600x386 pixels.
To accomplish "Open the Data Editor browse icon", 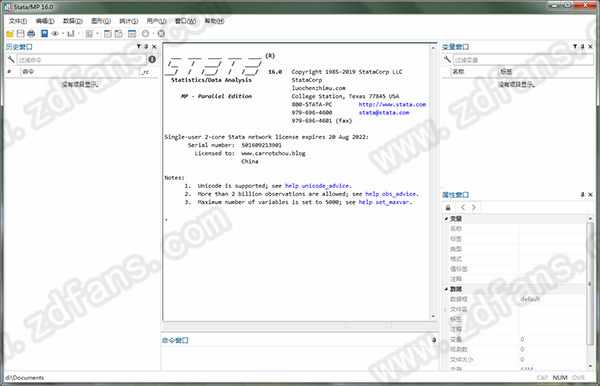I will coord(119,34).
